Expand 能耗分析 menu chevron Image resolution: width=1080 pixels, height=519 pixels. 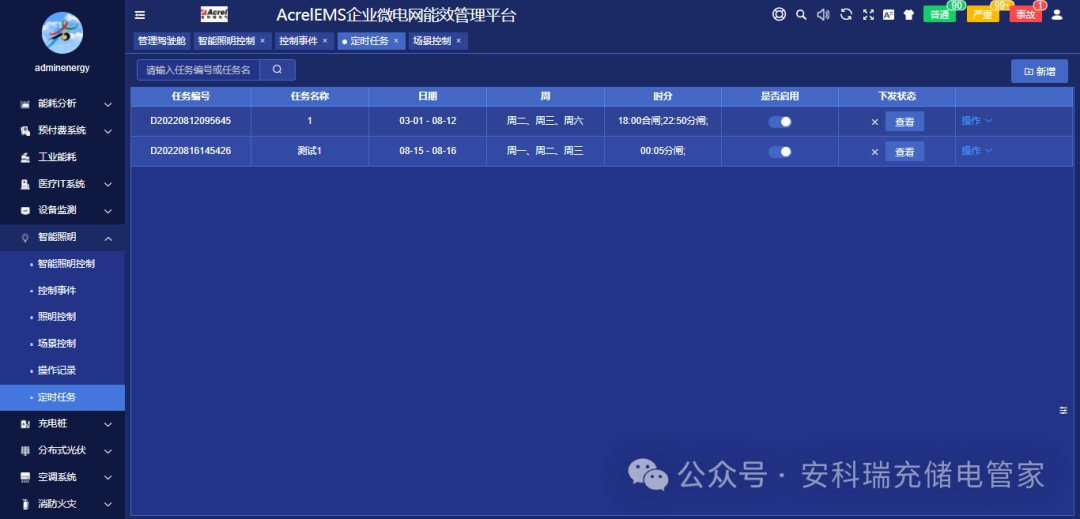point(108,104)
